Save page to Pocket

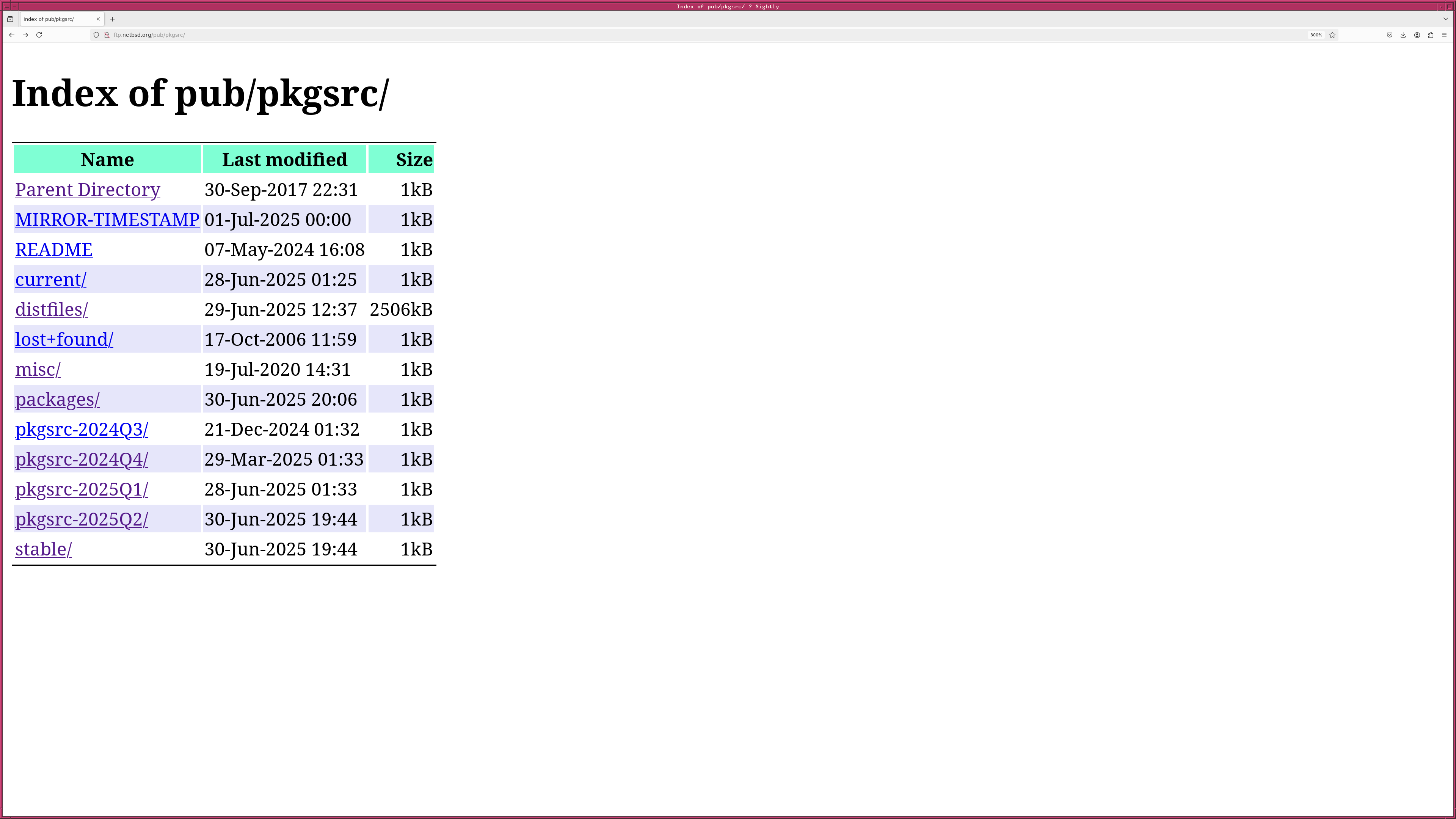[1389, 35]
